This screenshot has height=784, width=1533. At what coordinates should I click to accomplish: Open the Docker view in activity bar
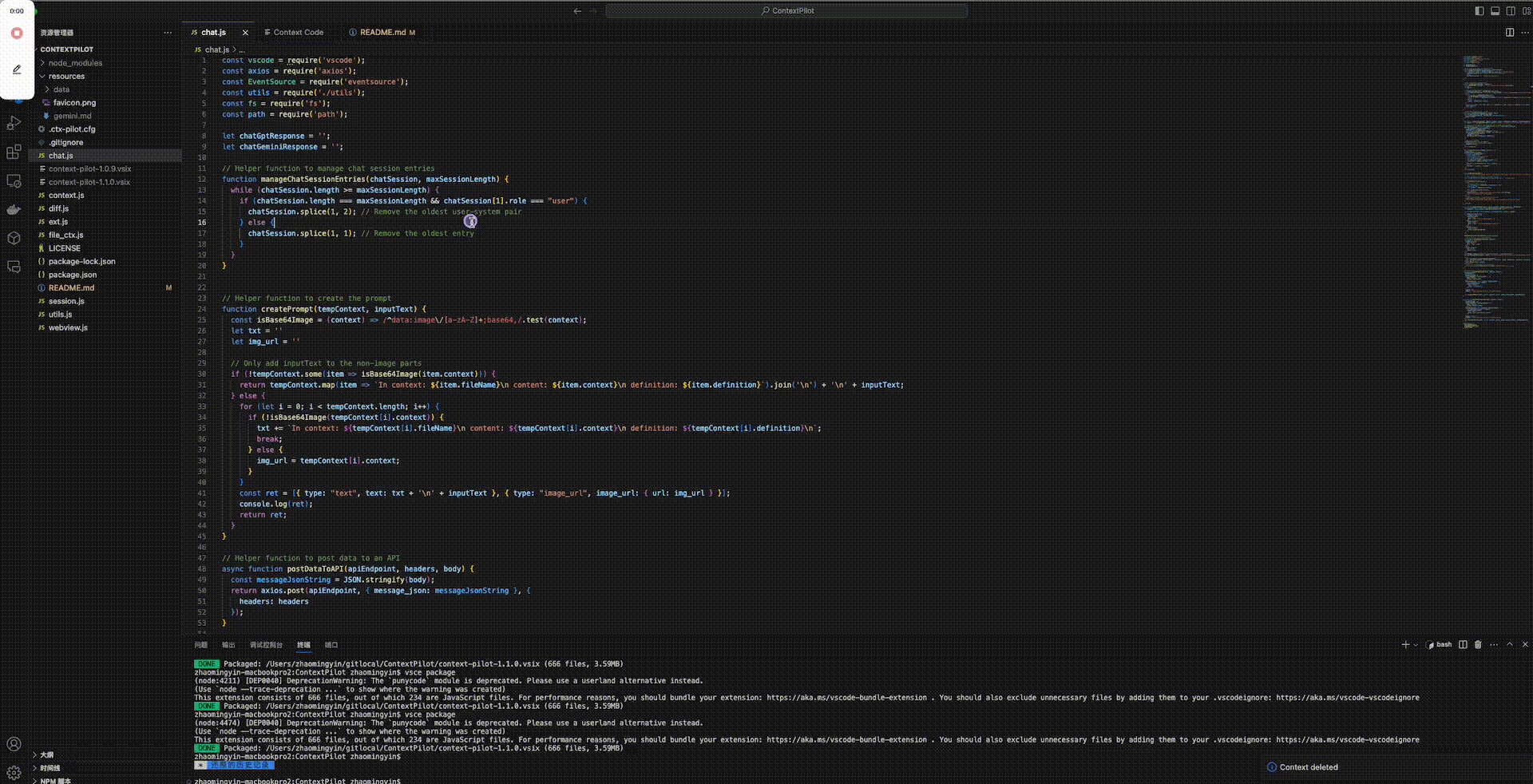click(x=14, y=209)
